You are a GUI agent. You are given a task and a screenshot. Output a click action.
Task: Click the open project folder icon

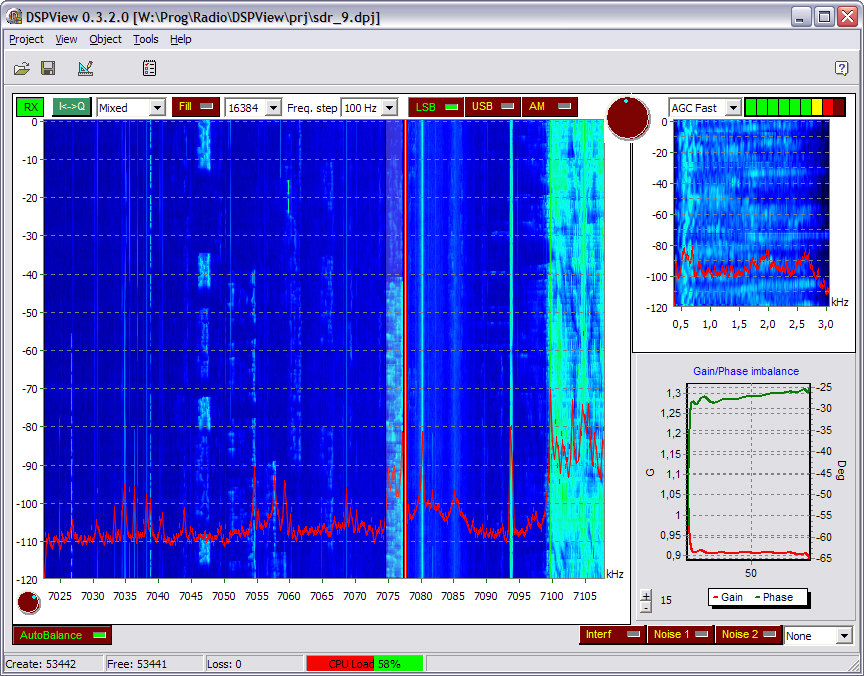click(21, 68)
